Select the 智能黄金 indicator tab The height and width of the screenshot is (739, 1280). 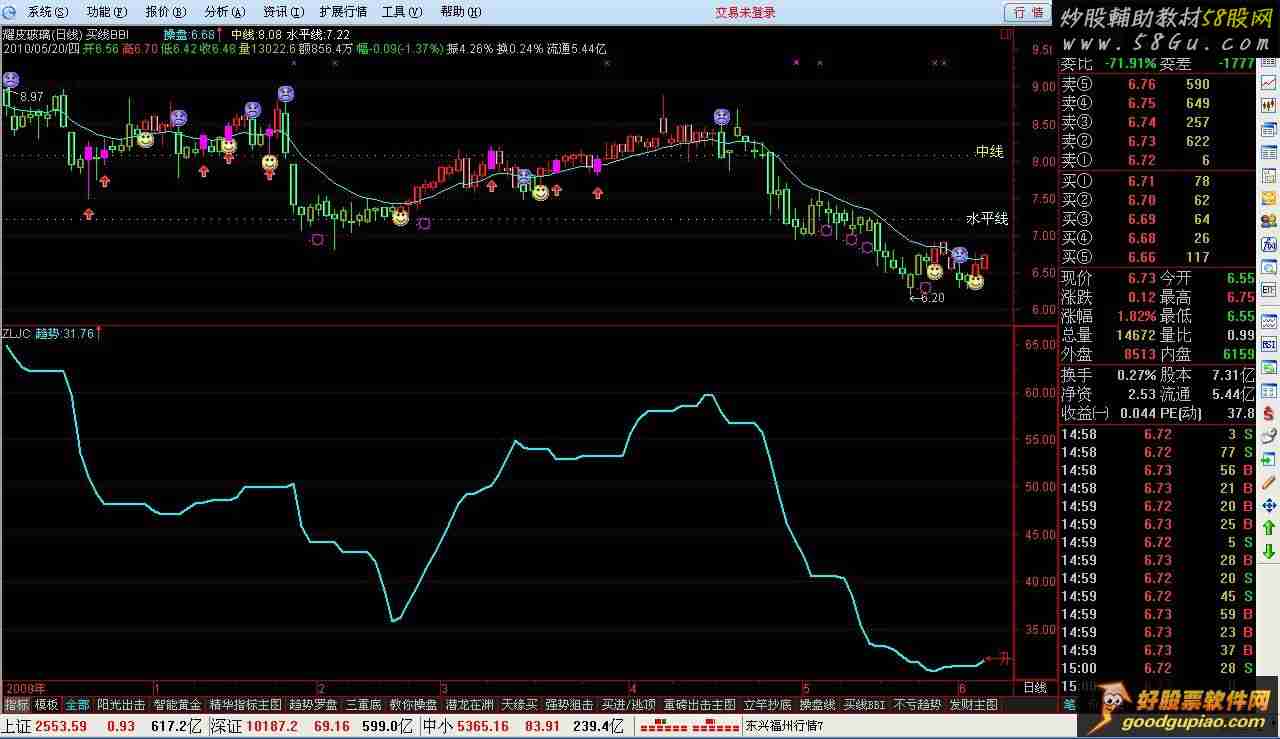177,704
